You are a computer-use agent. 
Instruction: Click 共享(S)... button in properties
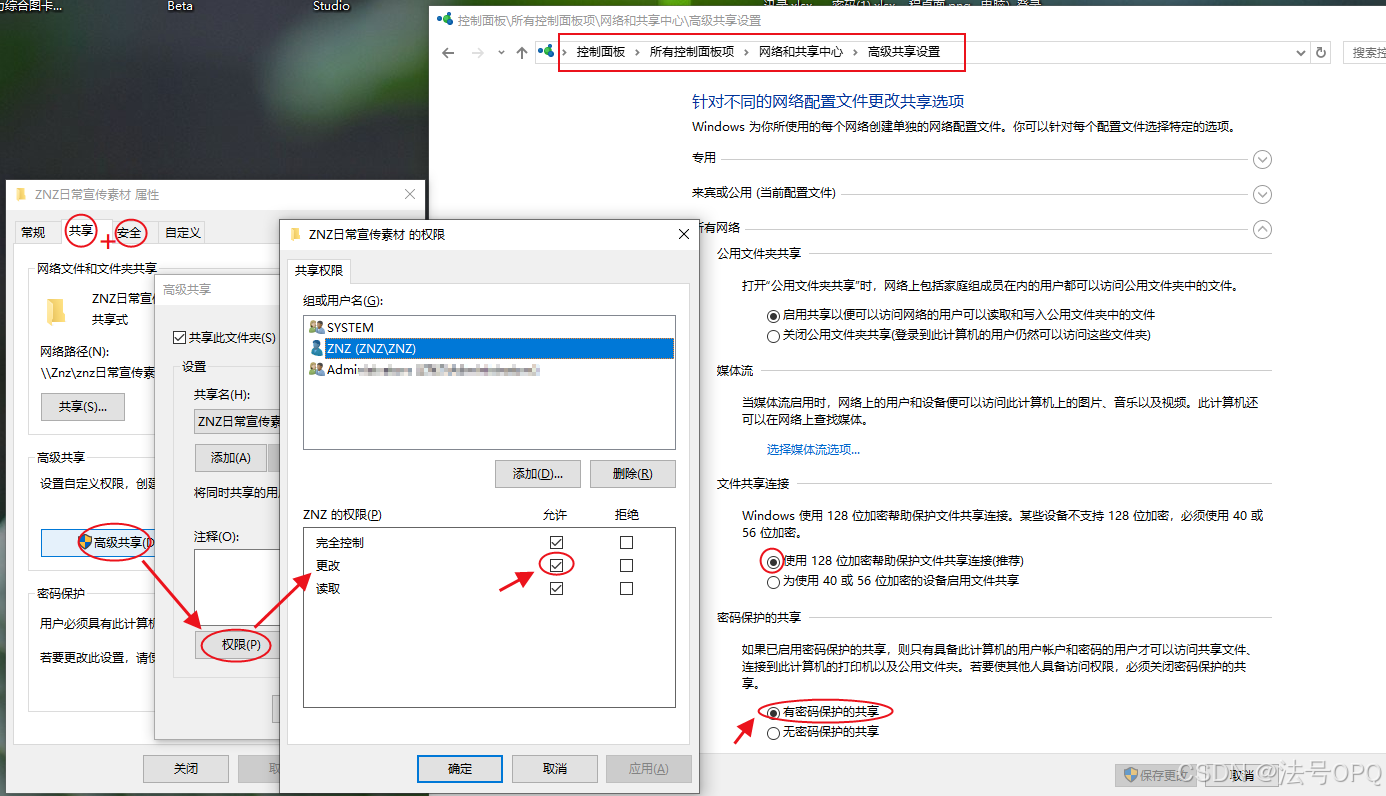click(x=83, y=407)
